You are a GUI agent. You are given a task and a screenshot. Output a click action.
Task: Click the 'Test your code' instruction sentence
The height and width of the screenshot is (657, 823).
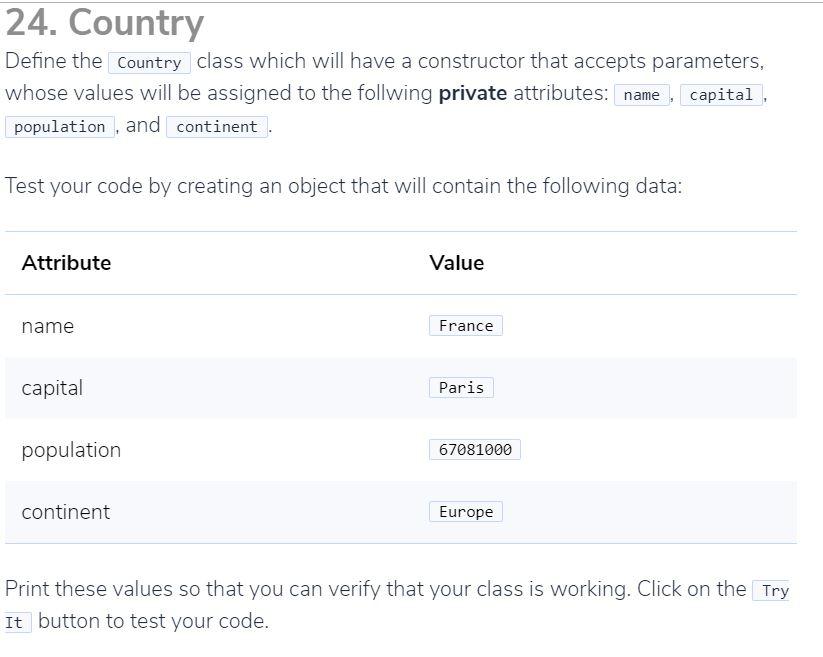tap(344, 186)
